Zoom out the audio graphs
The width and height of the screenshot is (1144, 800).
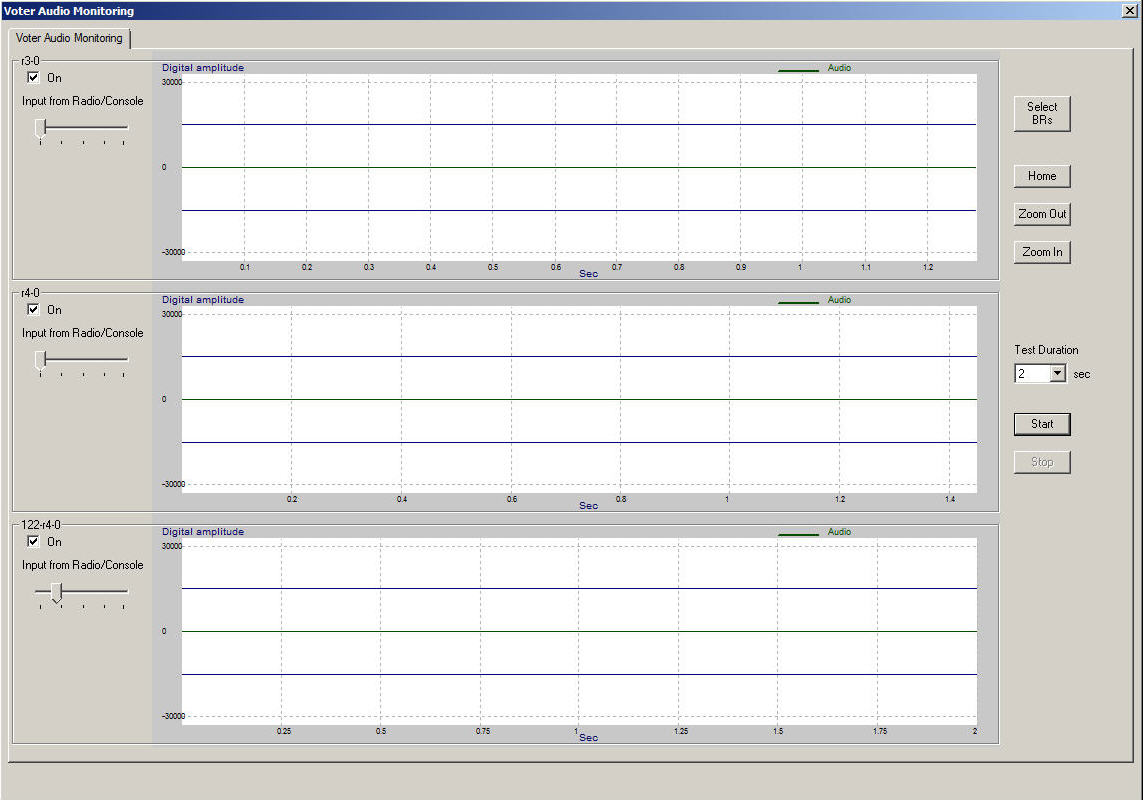coord(1042,214)
